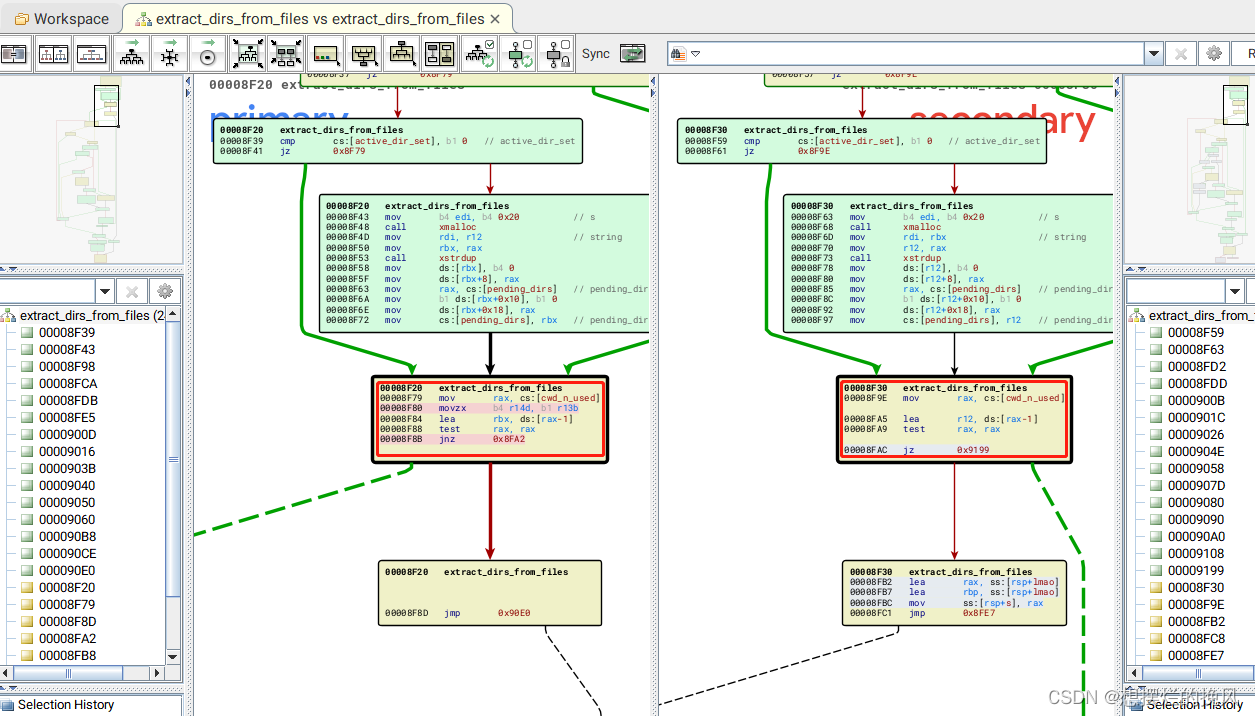The width and height of the screenshot is (1255, 716).
Task: Select the orthogonal layout icon
Action: pyautogui.click(x=170, y=53)
